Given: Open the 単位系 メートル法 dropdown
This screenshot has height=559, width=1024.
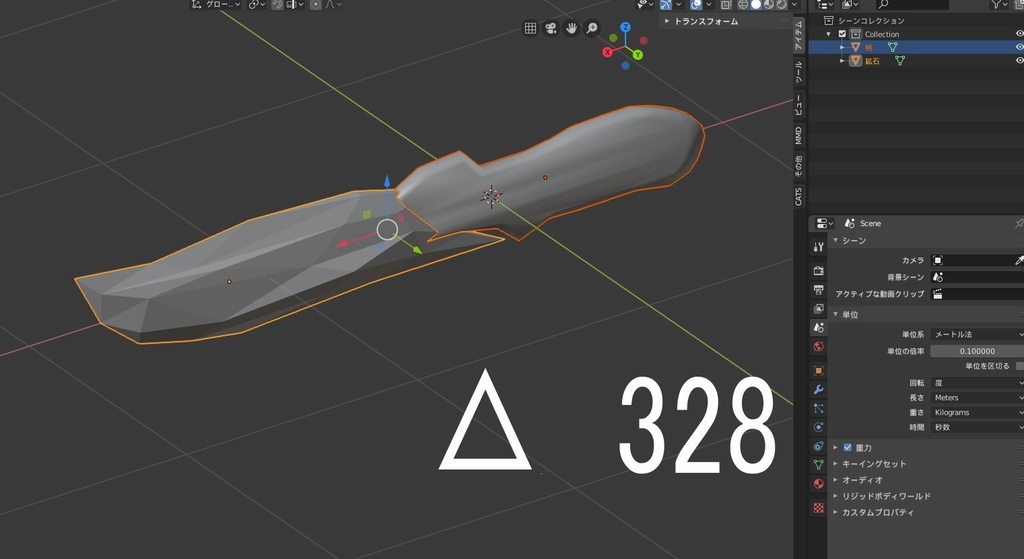Looking at the screenshot, I should (x=977, y=334).
